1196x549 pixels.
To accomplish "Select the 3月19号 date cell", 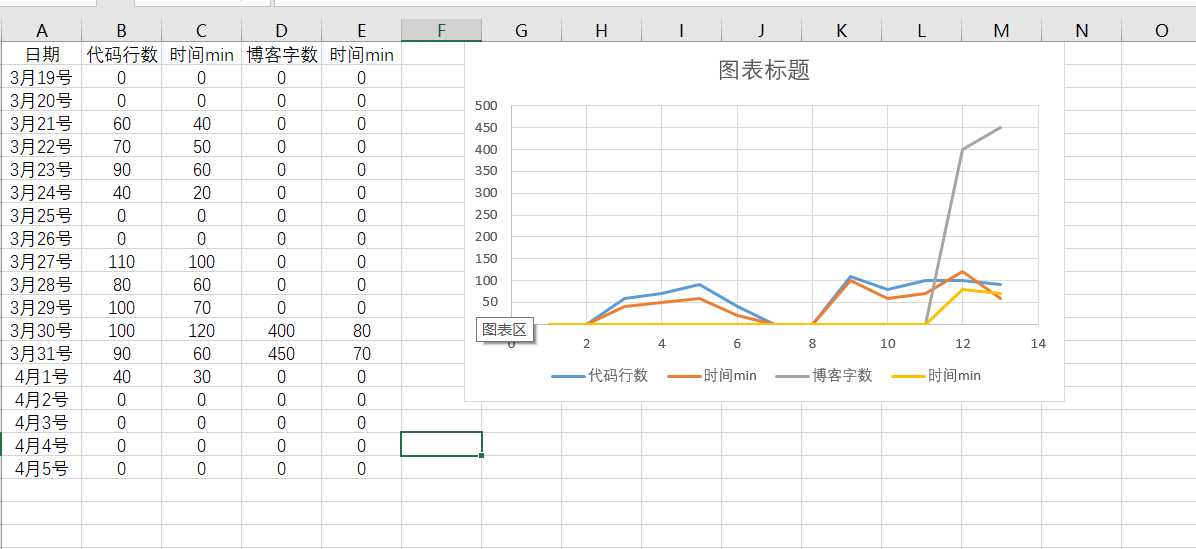I will pos(41,78).
